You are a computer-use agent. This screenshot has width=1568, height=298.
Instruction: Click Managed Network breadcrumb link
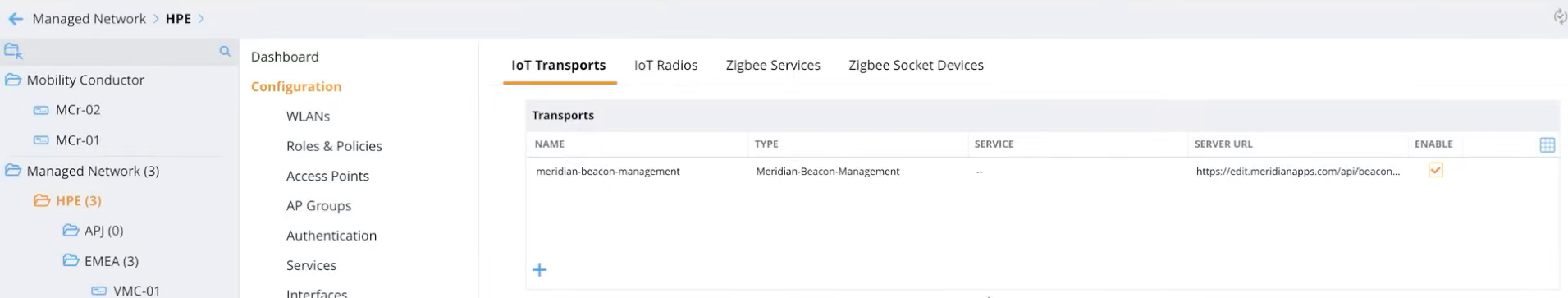click(89, 19)
